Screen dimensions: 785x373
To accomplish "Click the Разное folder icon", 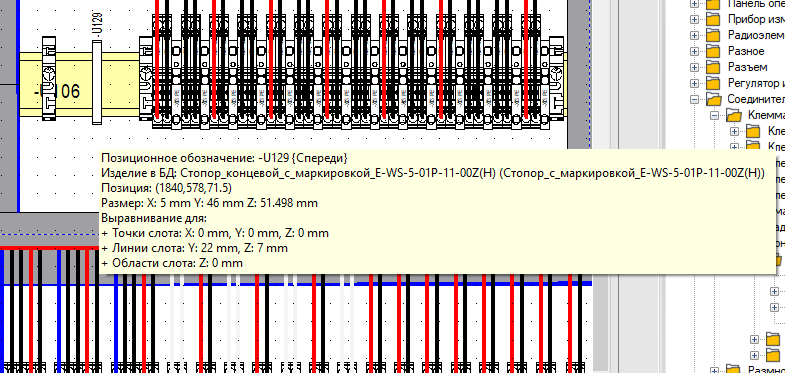I will tap(713, 51).
